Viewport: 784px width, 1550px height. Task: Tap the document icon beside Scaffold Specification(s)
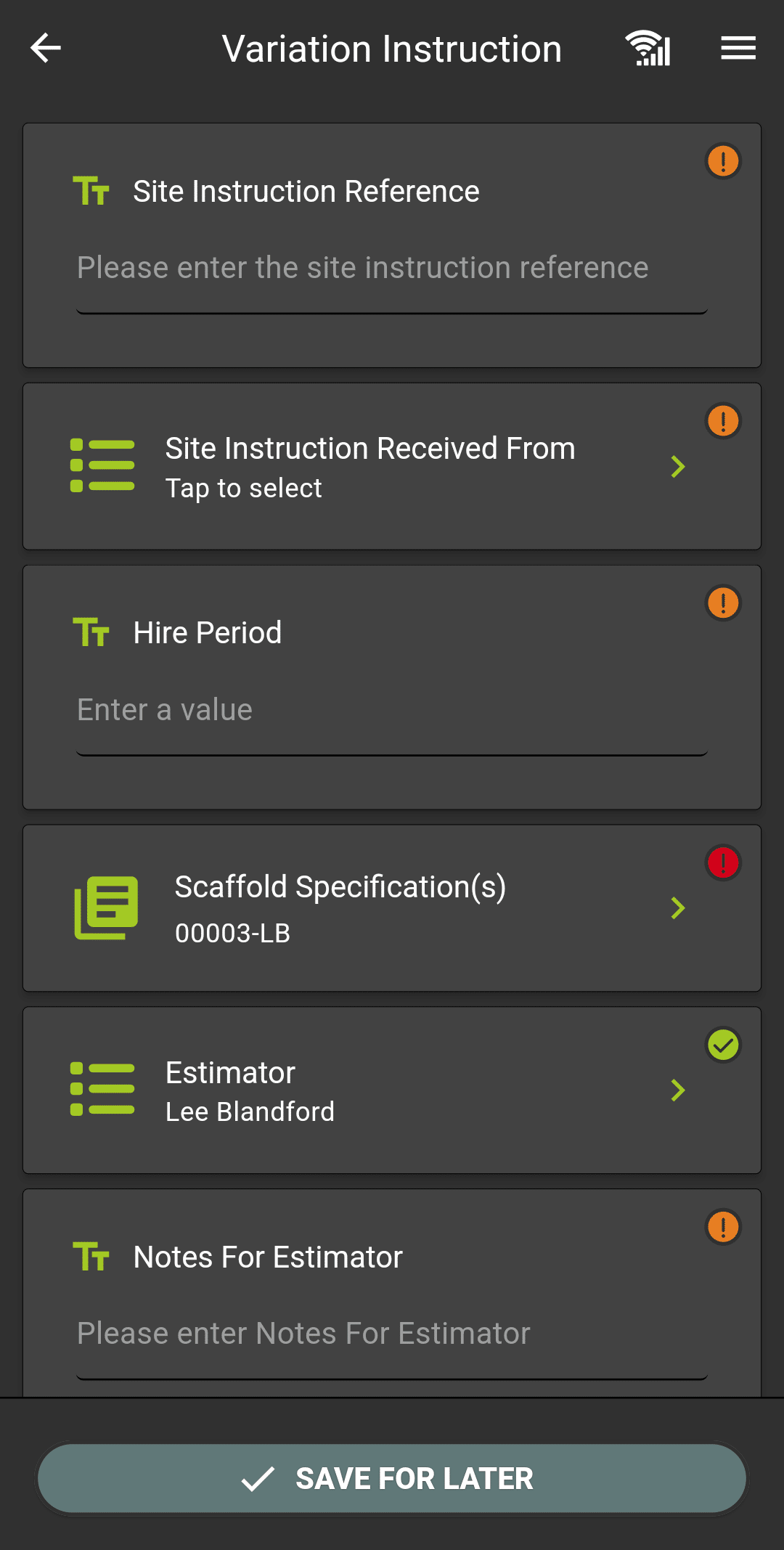(x=107, y=907)
